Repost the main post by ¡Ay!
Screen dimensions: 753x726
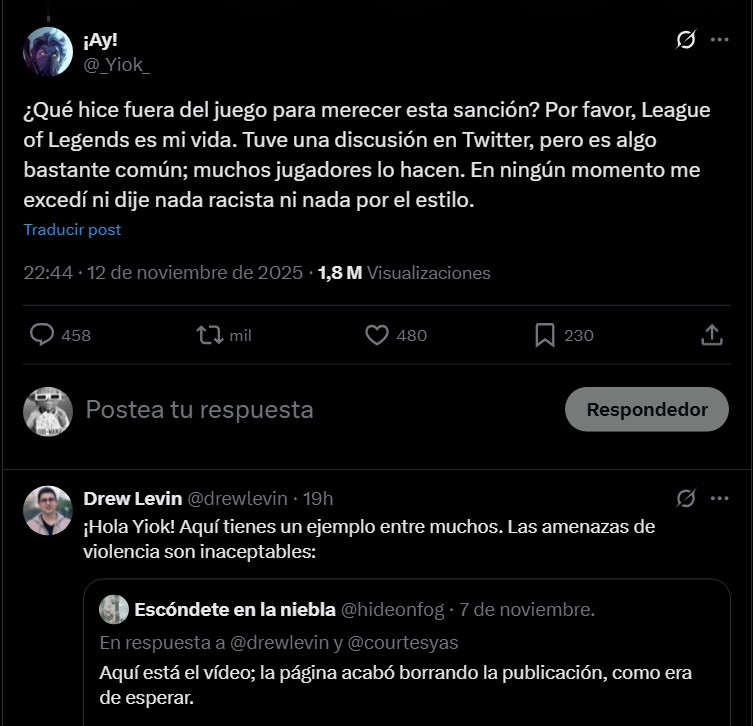click(x=210, y=335)
